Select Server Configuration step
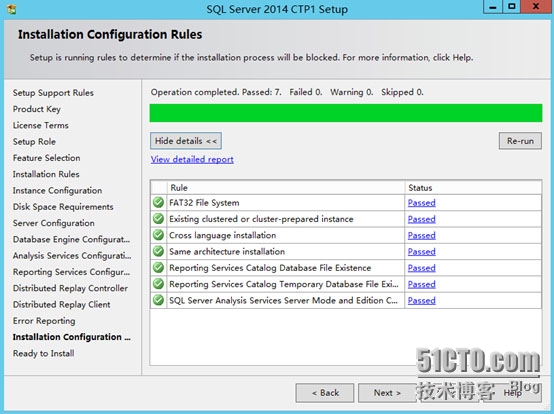 point(54,223)
